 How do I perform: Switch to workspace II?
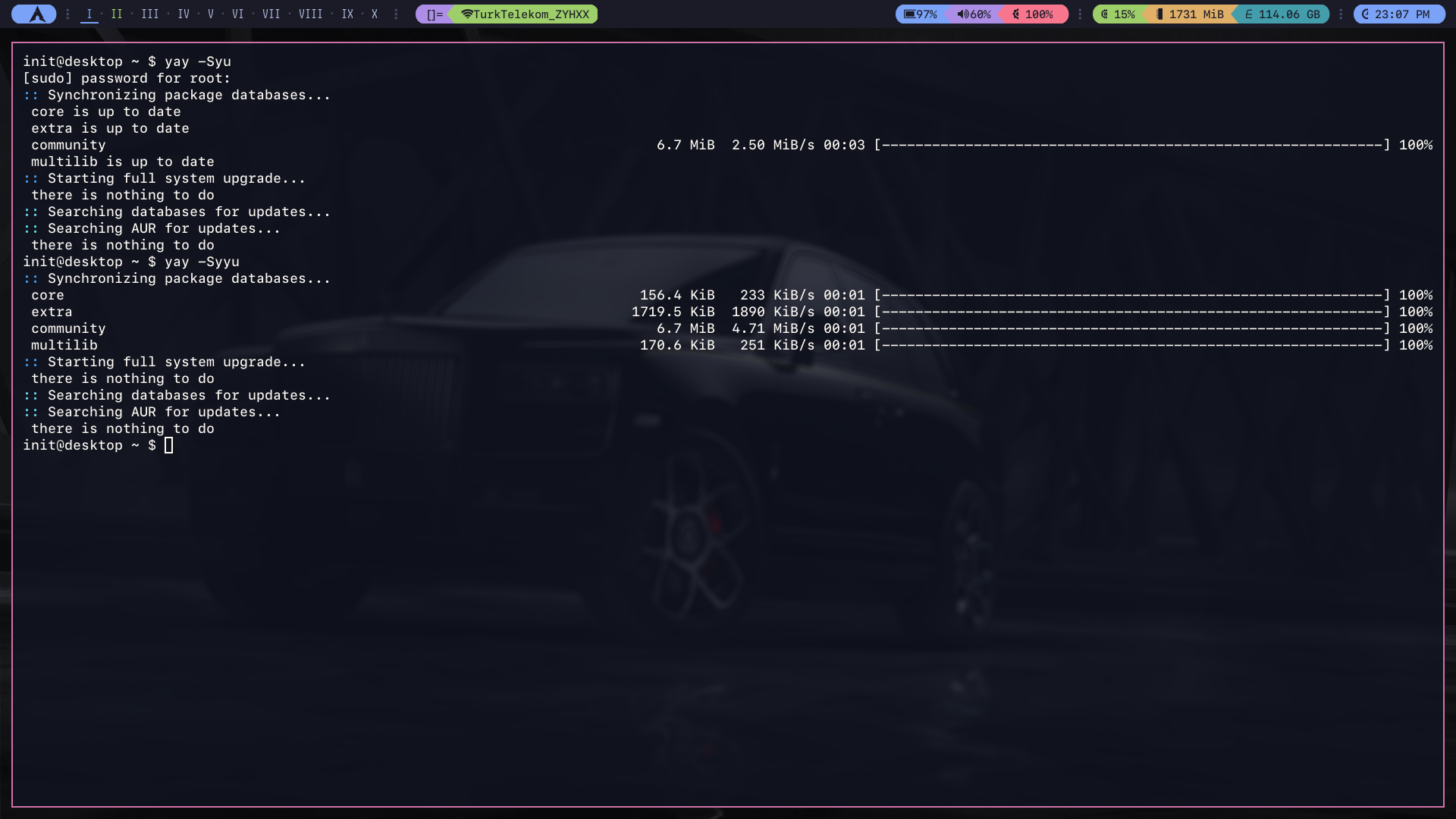coord(116,14)
